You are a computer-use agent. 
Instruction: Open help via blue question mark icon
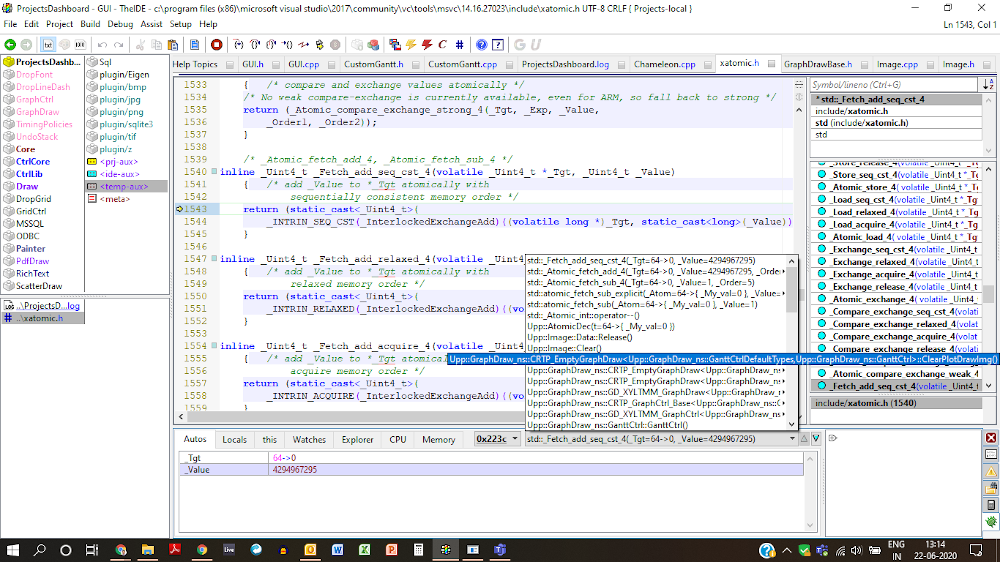point(482,45)
